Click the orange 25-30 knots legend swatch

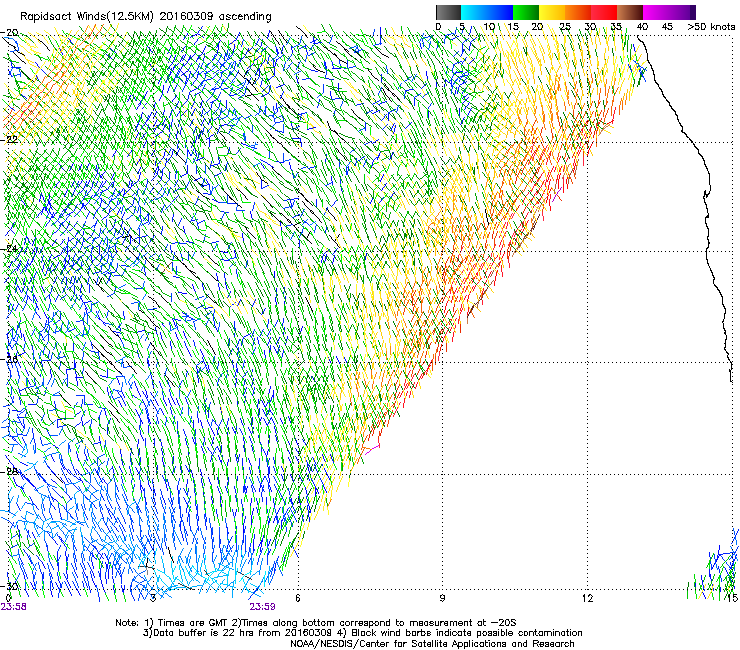[578, 12]
